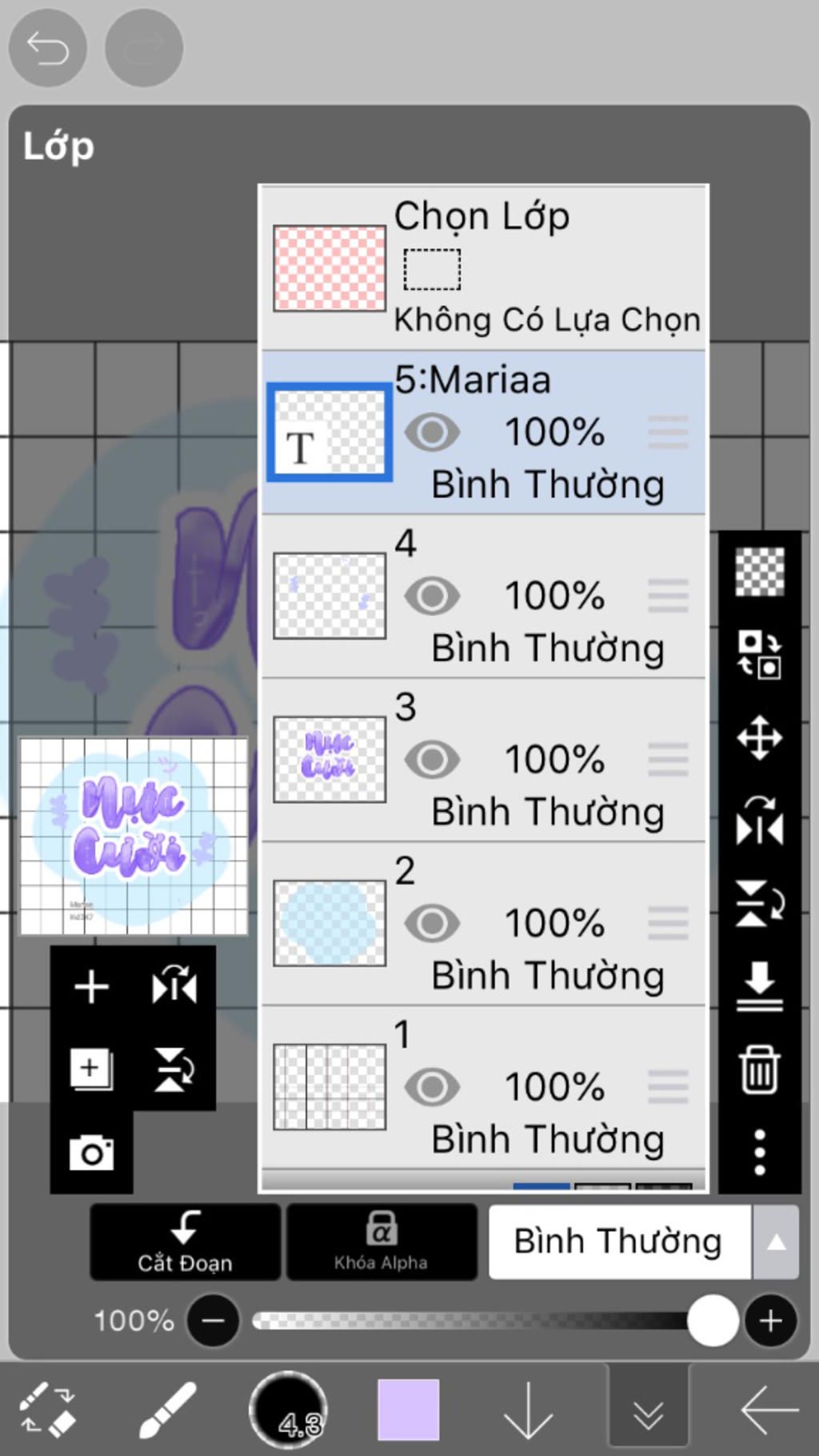Expand the Bình Thường blend mode dropdown
Viewport: 819px width, 1456px height.
tap(775, 1242)
